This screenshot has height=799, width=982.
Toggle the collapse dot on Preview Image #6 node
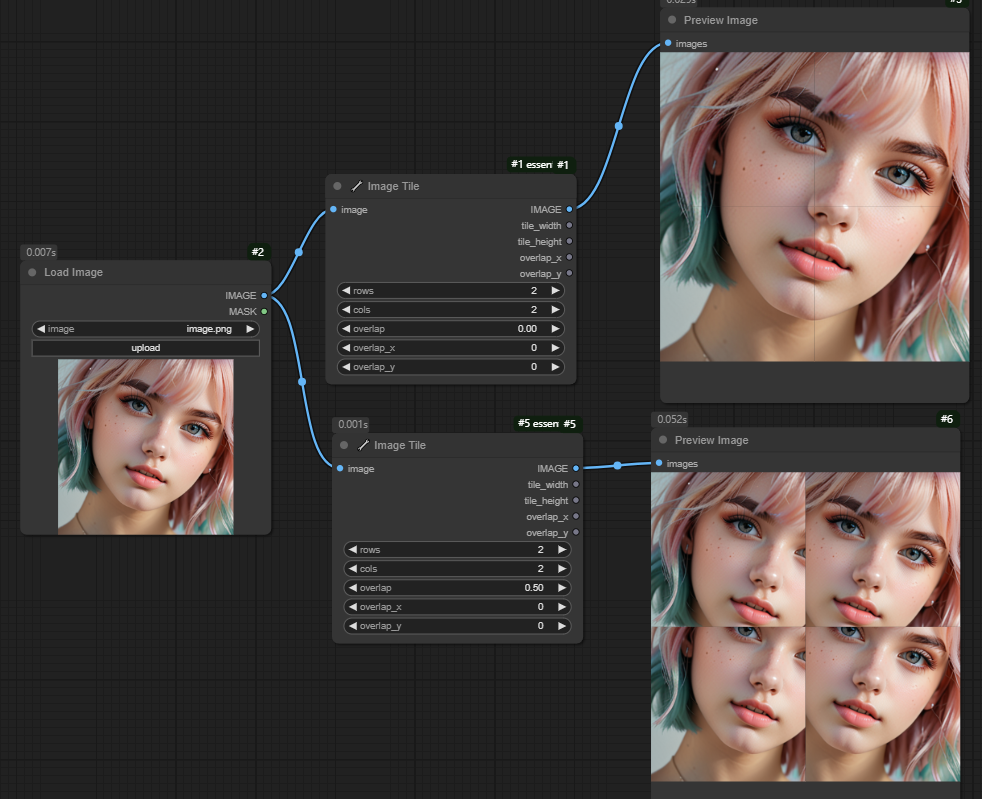(663, 440)
